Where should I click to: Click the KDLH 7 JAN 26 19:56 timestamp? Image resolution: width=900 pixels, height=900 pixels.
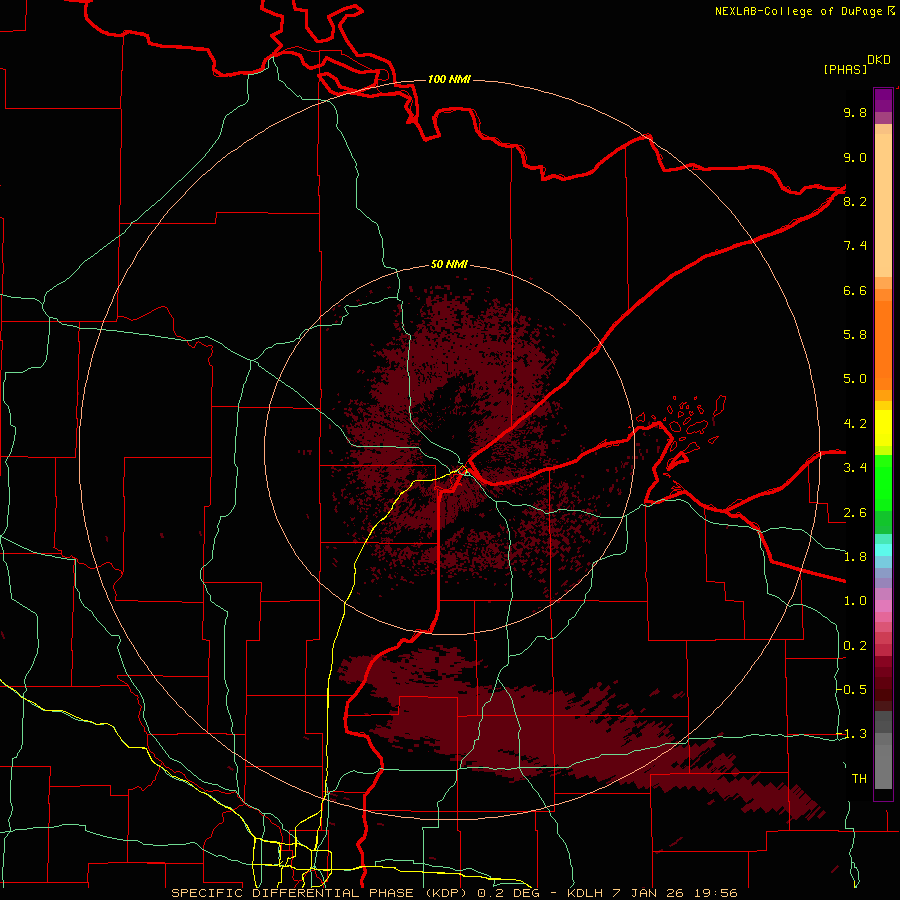652,893
